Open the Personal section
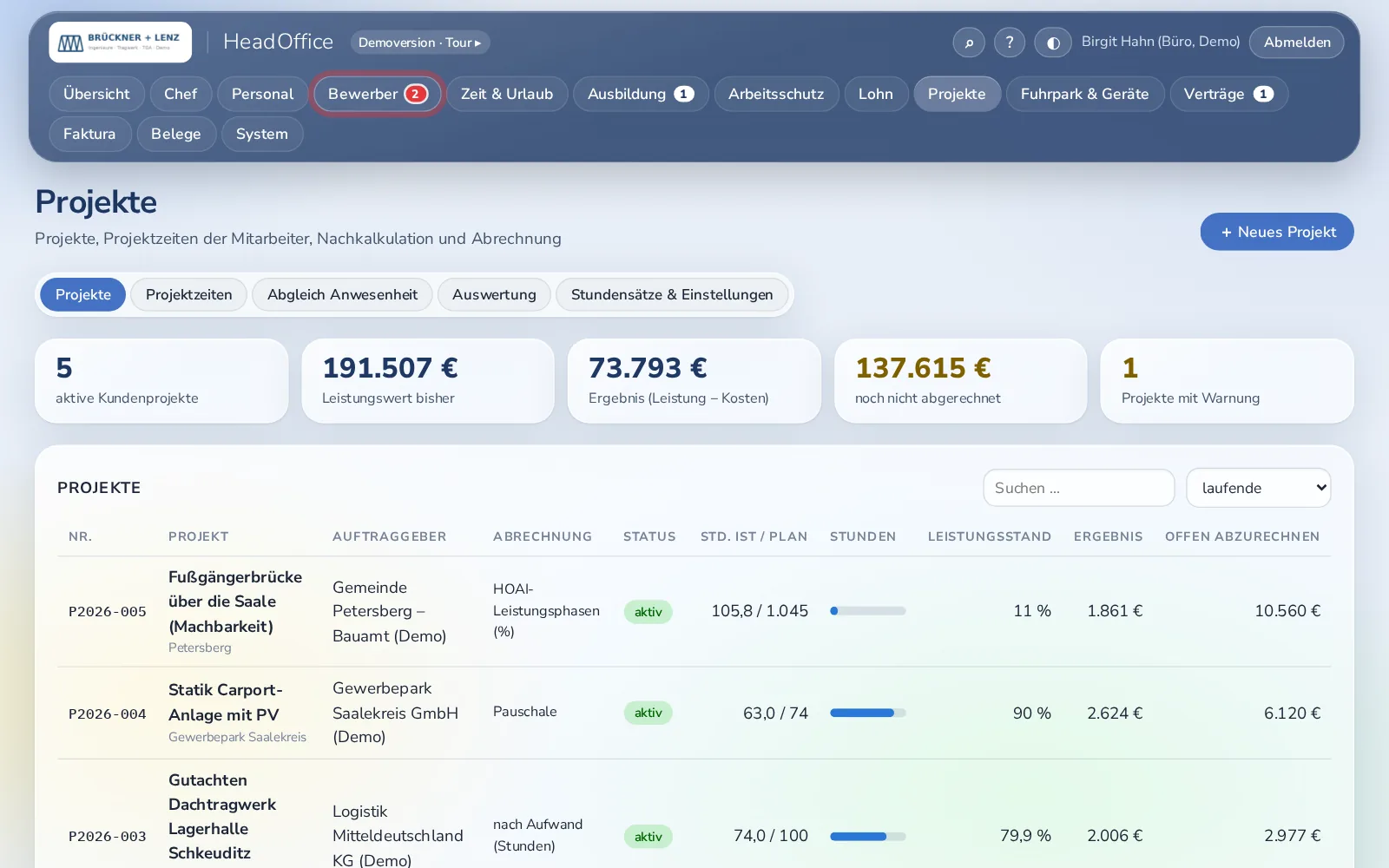Screen dimensions: 1389x868 (x=262, y=94)
